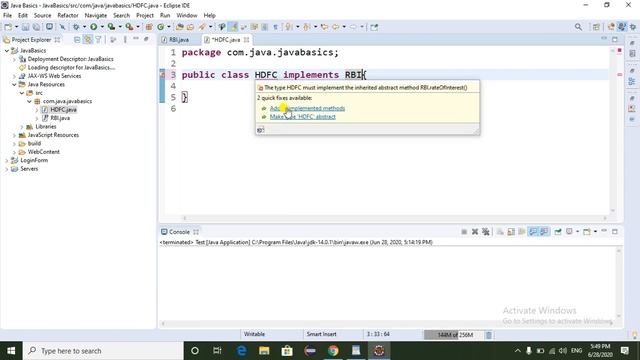Click the Save toolbar icon
The height and width of the screenshot is (360, 640).
point(25,27)
